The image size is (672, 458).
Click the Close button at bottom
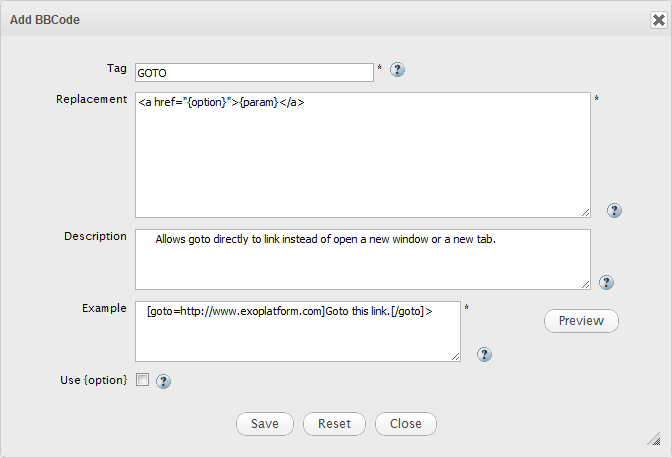click(405, 423)
